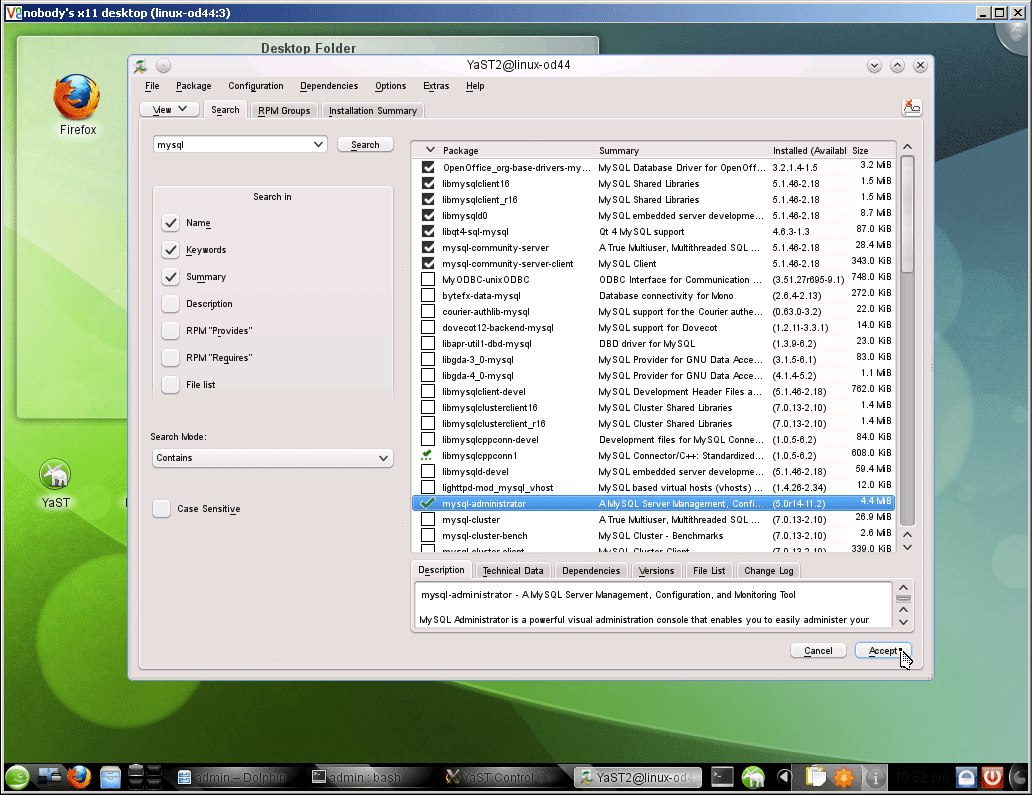This screenshot has width=1032, height=795.
Task: Click the Accept button
Action: point(883,651)
